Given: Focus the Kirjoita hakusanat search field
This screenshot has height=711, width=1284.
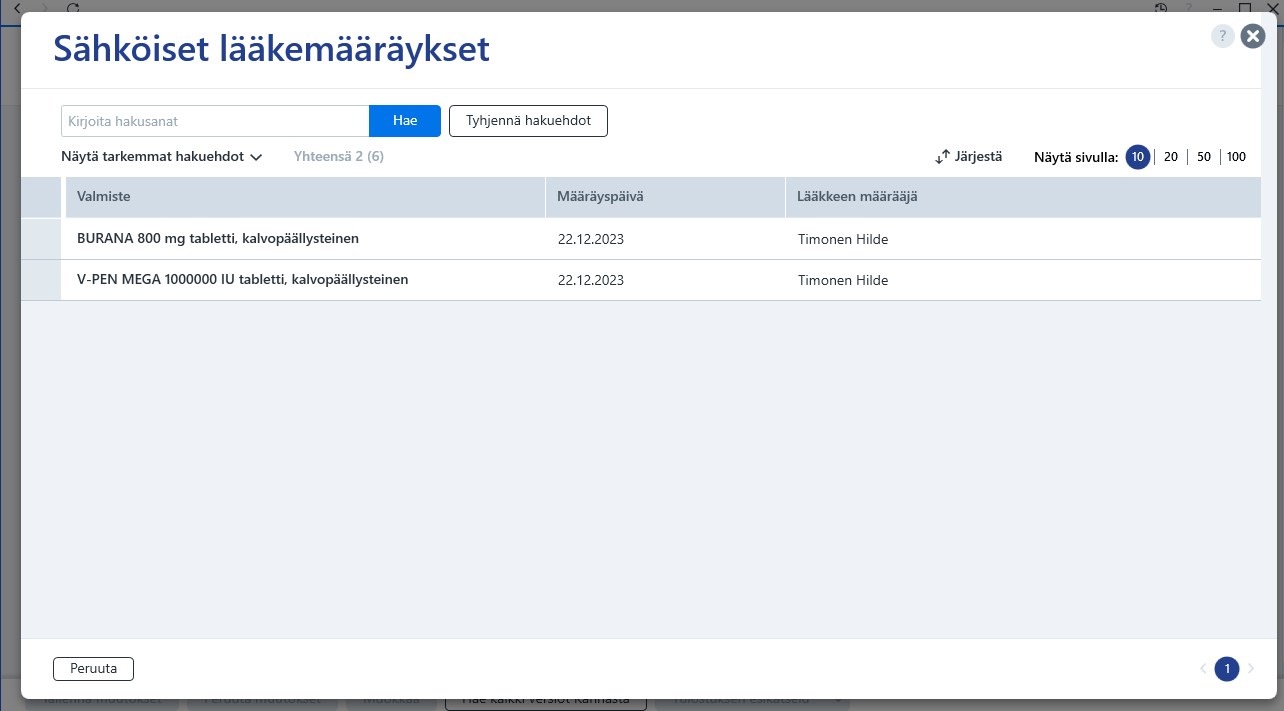Looking at the screenshot, I should [x=215, y=121].
